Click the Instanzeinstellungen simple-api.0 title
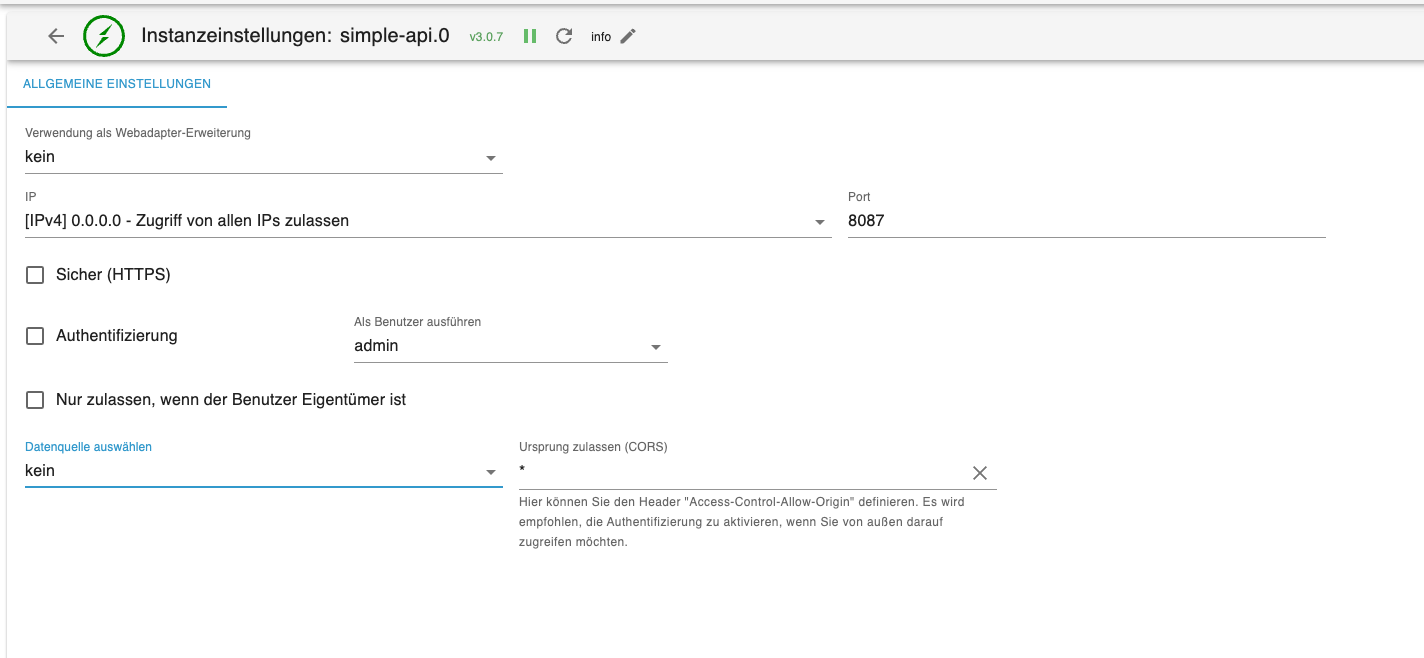Screen dimensions: 1424x658 (x=295, y=36)
